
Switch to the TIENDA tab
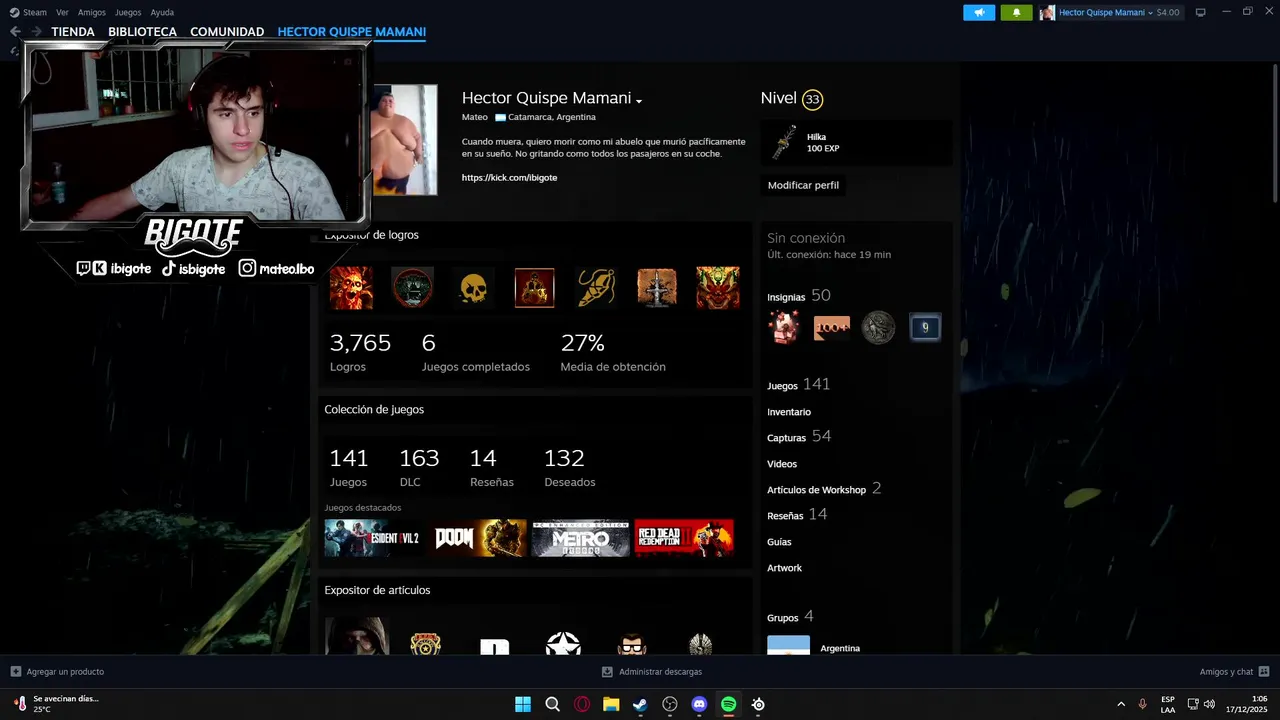pyautogui.click(x=73, y=32)
